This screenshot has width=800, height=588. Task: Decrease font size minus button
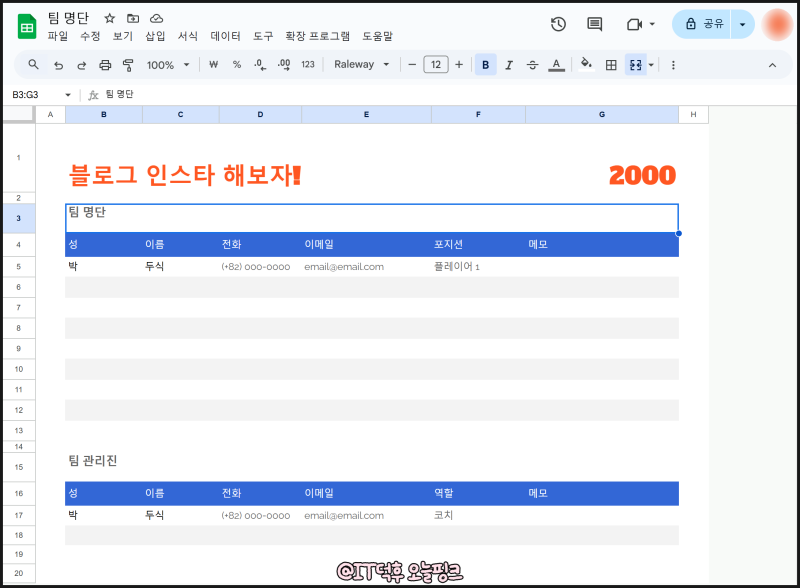point(412,64)
